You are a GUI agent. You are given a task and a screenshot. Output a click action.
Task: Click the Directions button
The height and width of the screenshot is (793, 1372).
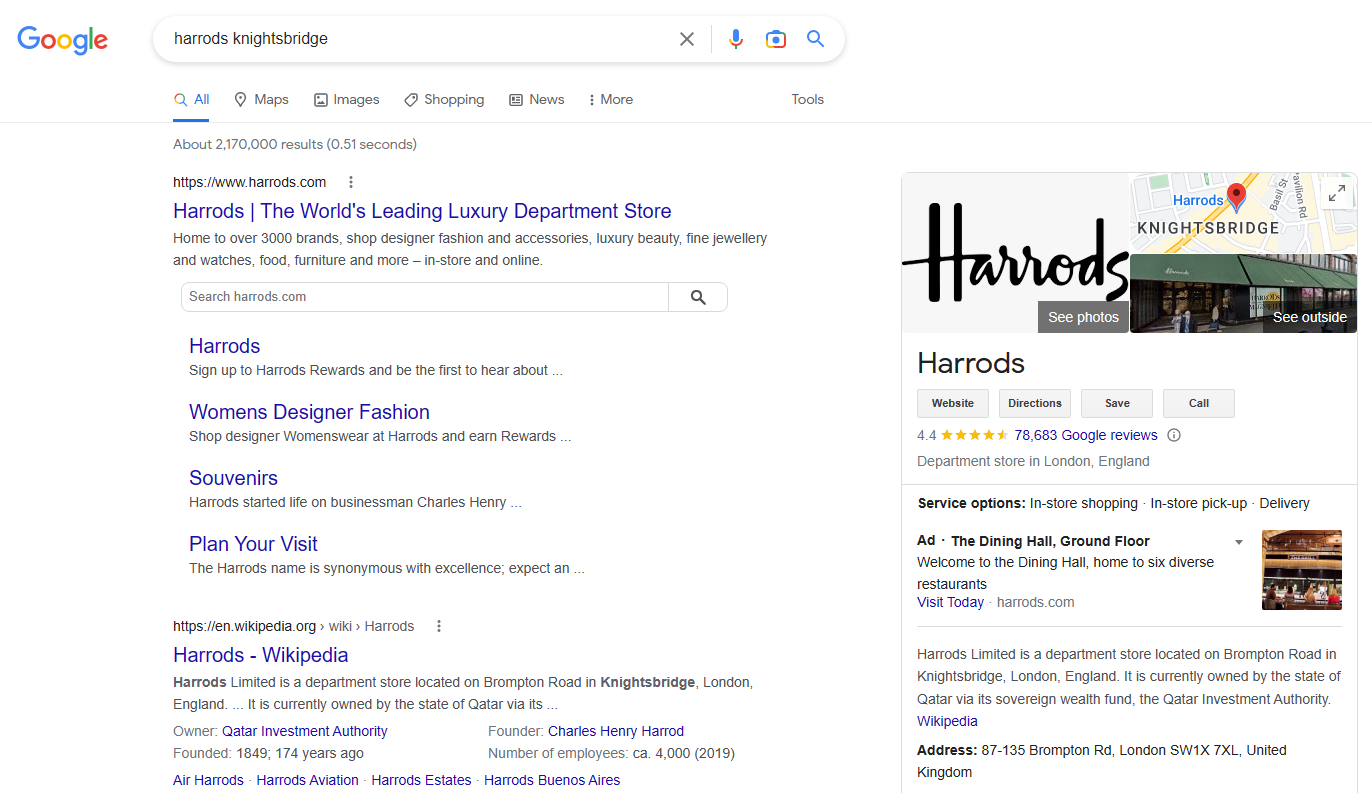pos(1035,403)
